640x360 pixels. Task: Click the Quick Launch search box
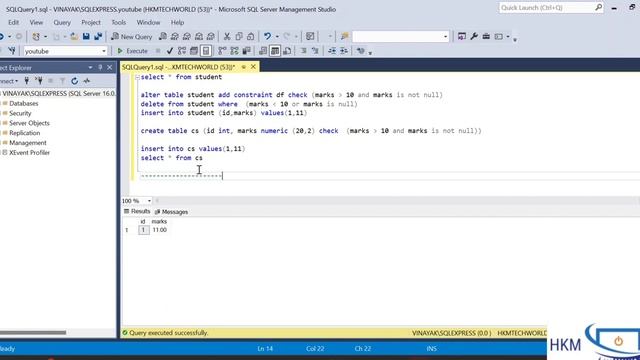point(551,8)
